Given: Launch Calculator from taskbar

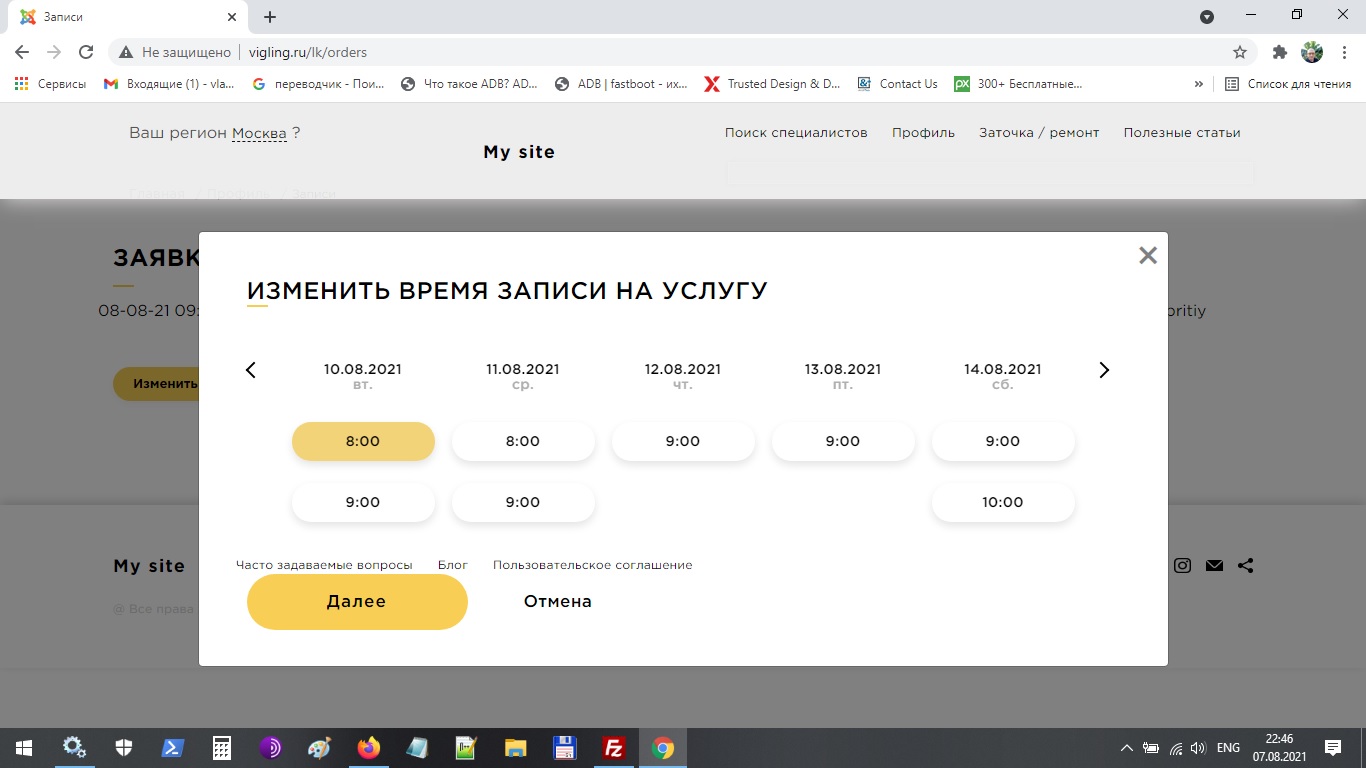Looking at the screenshot, I should coord(221,748).
